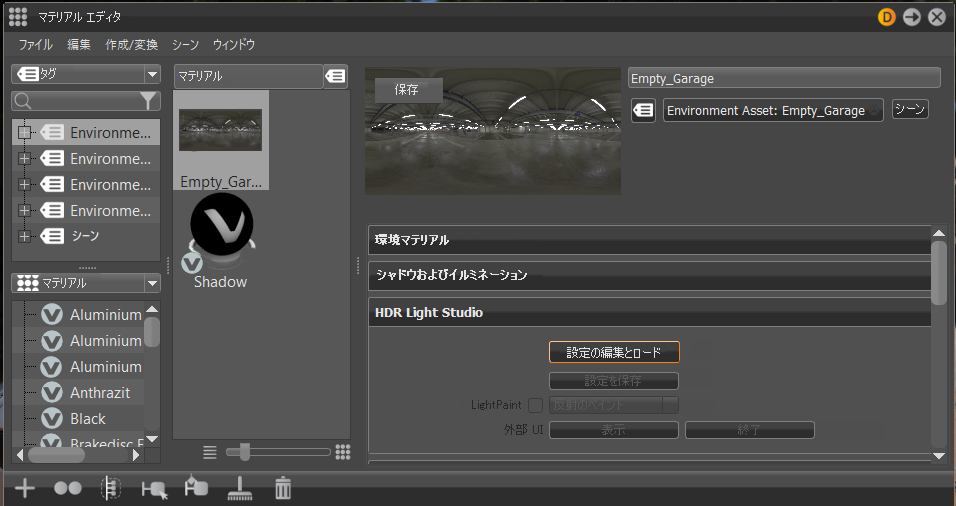This screenshot has height=506, width=956.
Task: Click the orange D icon in title bar
Action: [x=886, y=17]
